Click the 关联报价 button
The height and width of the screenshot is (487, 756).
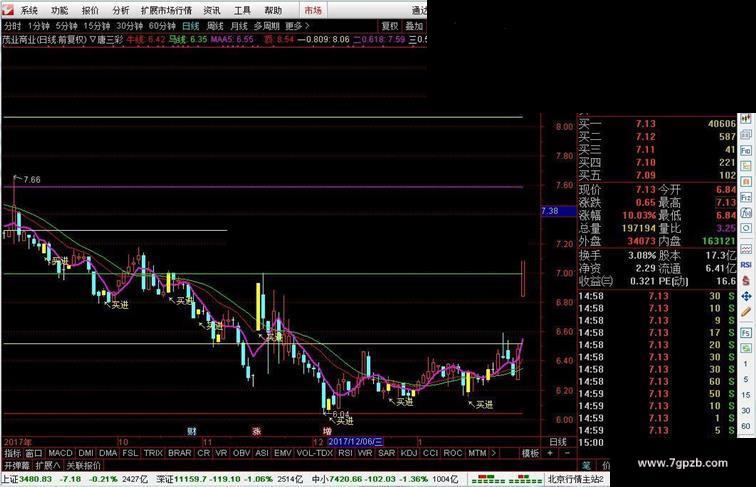pos(83,466)
